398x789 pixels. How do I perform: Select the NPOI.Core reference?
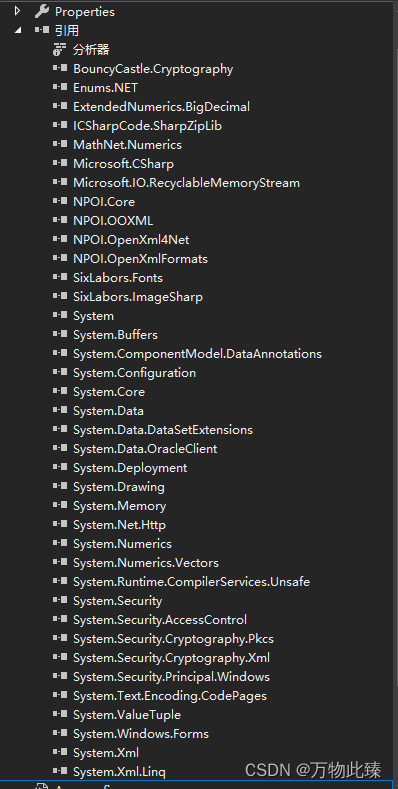[104, 202]
